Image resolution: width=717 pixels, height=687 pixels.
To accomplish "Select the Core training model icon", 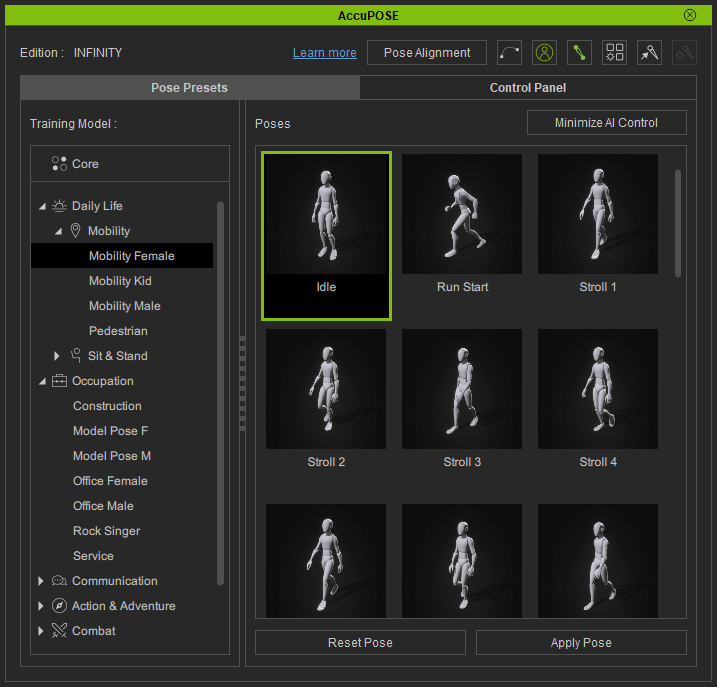I will (x=59, y=164).
